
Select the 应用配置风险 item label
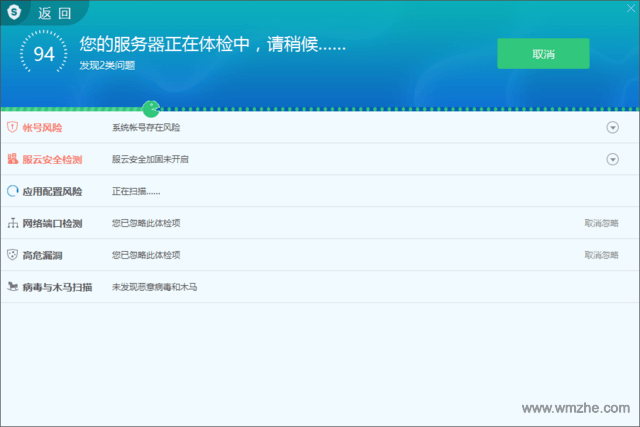click(x=52, y=191)
